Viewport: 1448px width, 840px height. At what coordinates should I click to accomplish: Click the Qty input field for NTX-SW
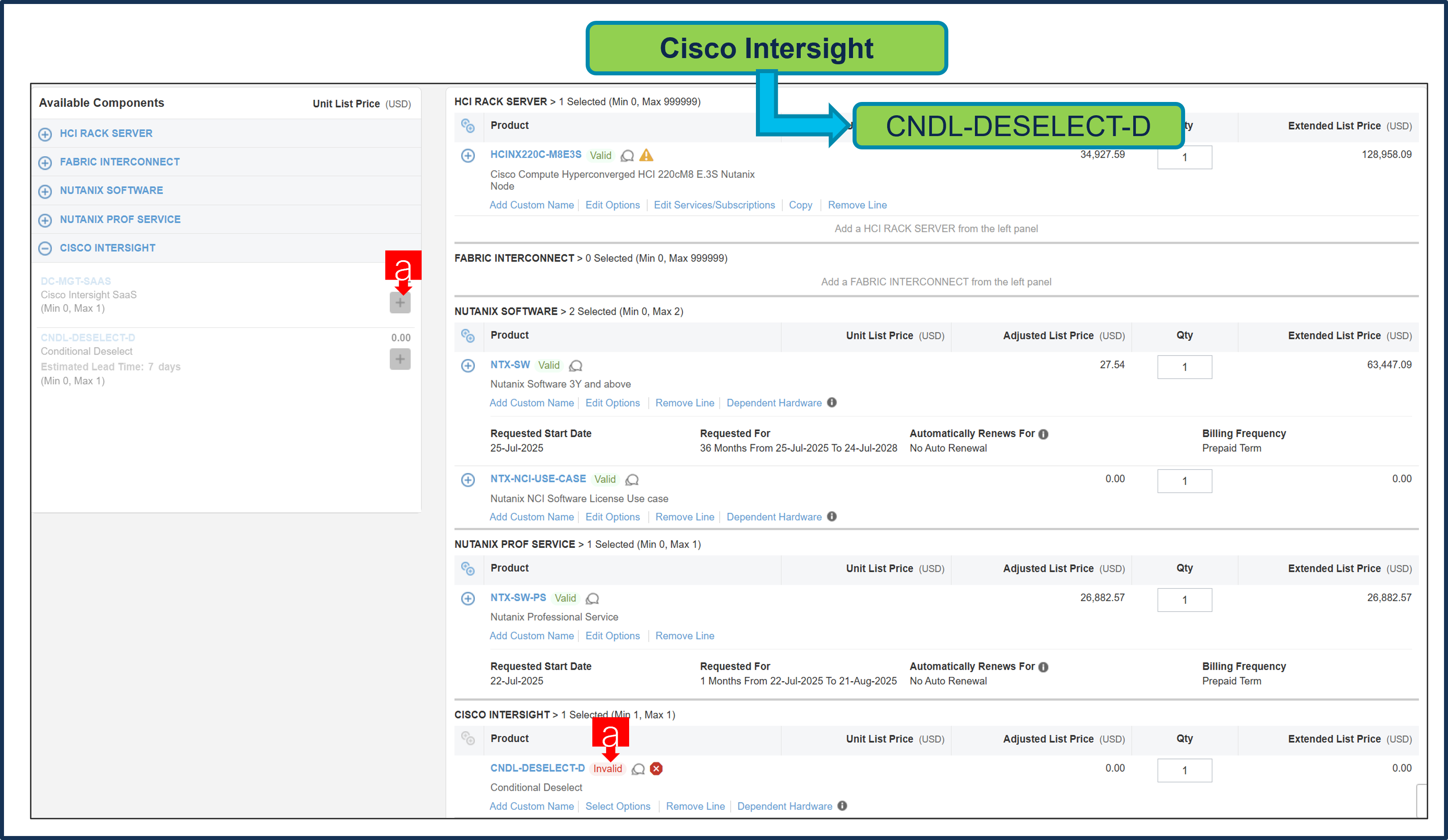coord(1185,367)
